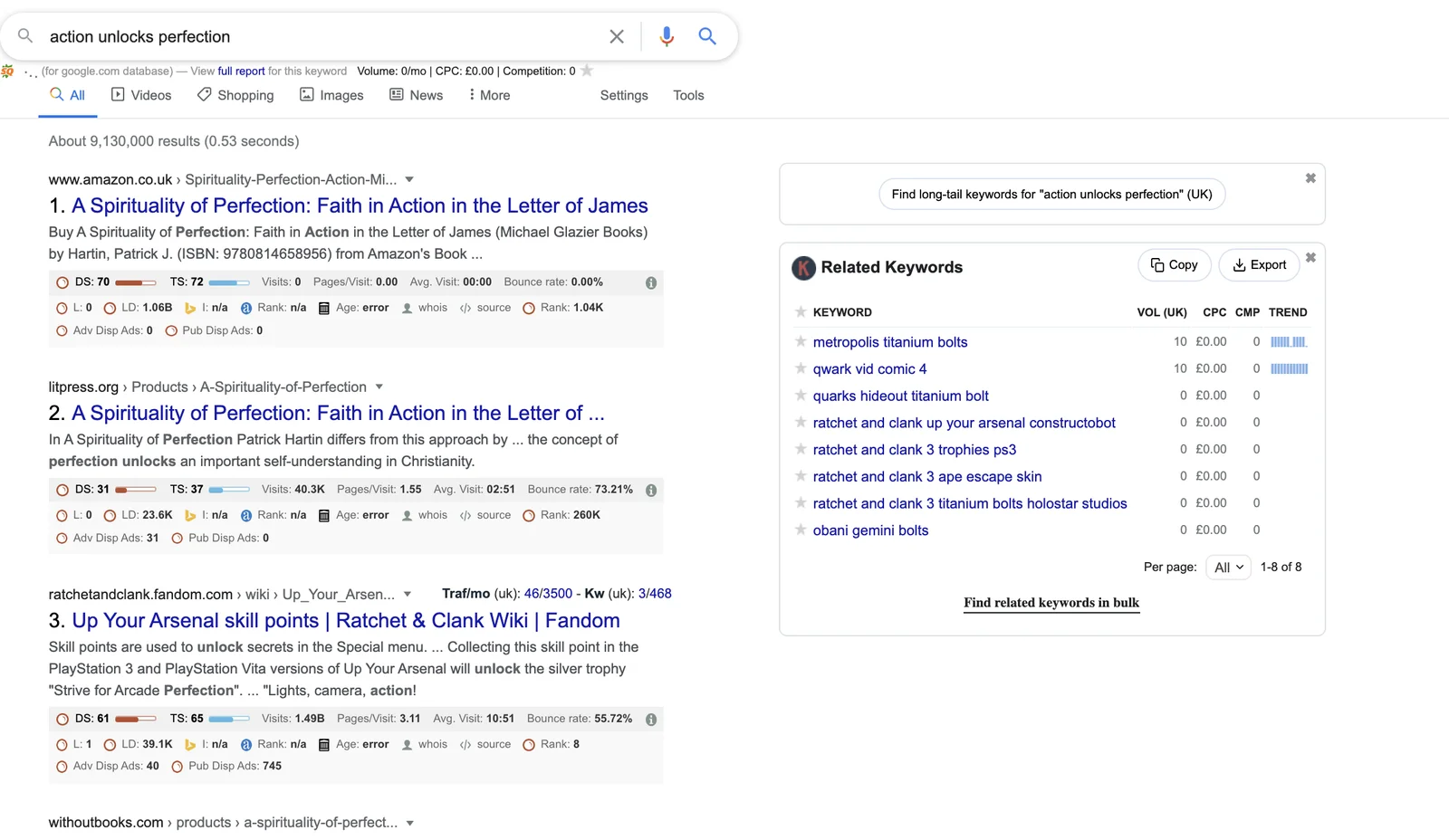Expand the amazon.co.uk result URL dropdown arrow
1449x840 pixels.
[x=409, y=179]
